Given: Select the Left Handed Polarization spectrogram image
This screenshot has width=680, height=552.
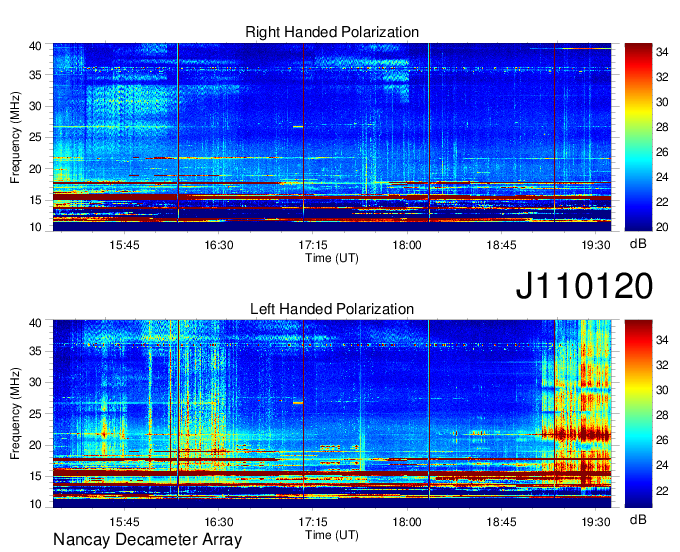Looking at the screenshot, I should pyautogui.click(x=332, y=414).
